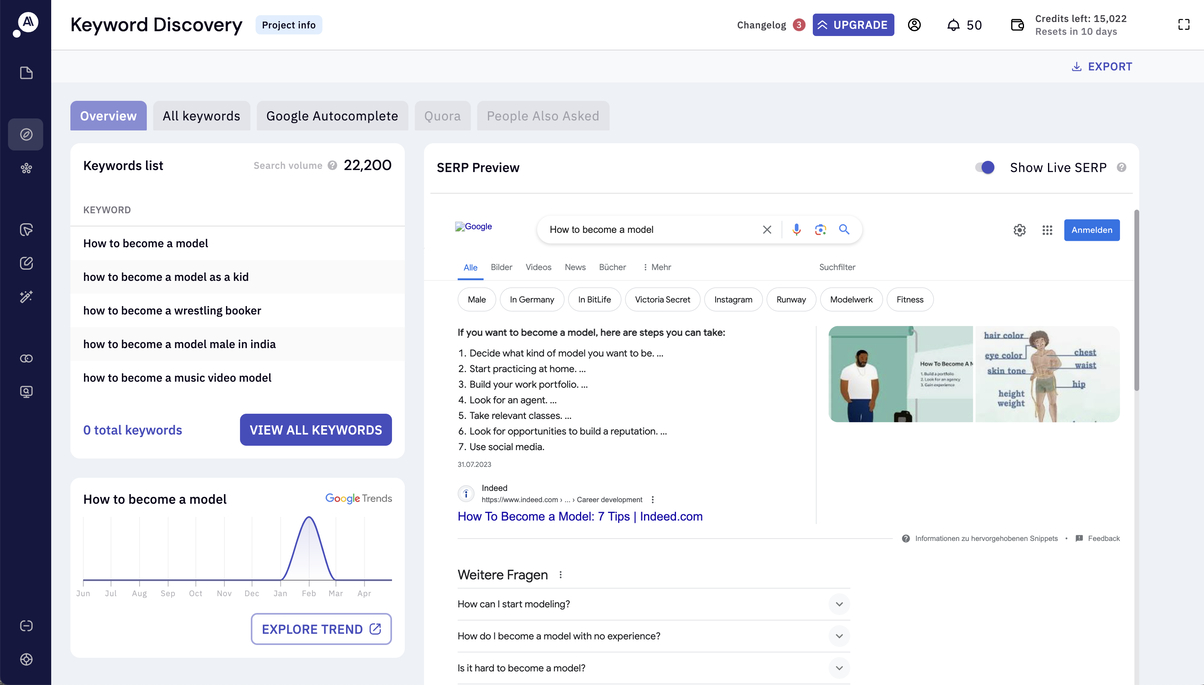Open the Quora tab

point(442,115)
